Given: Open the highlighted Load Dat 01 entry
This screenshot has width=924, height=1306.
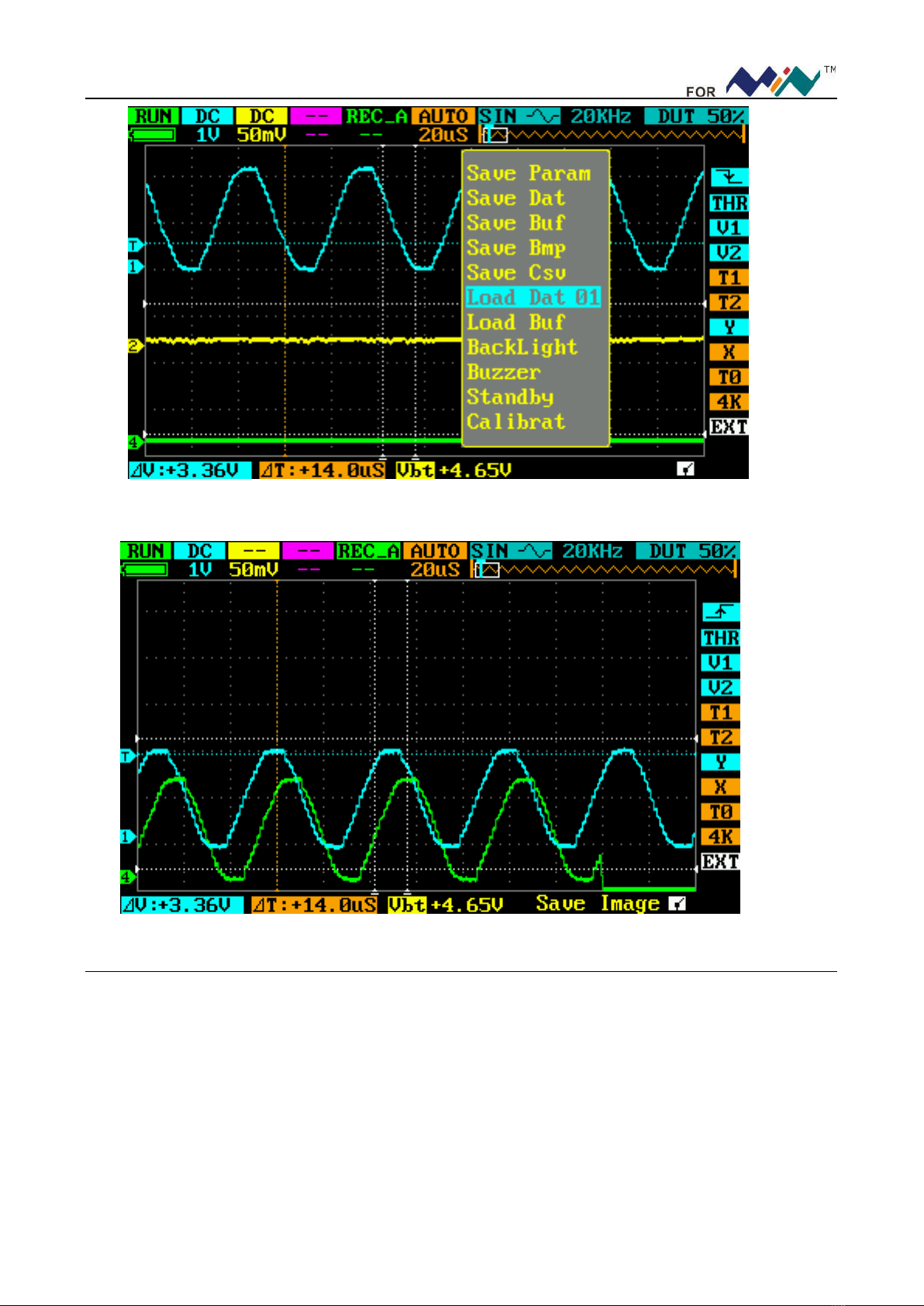Looking at the screenshot, I should click(x=533, y=298).
